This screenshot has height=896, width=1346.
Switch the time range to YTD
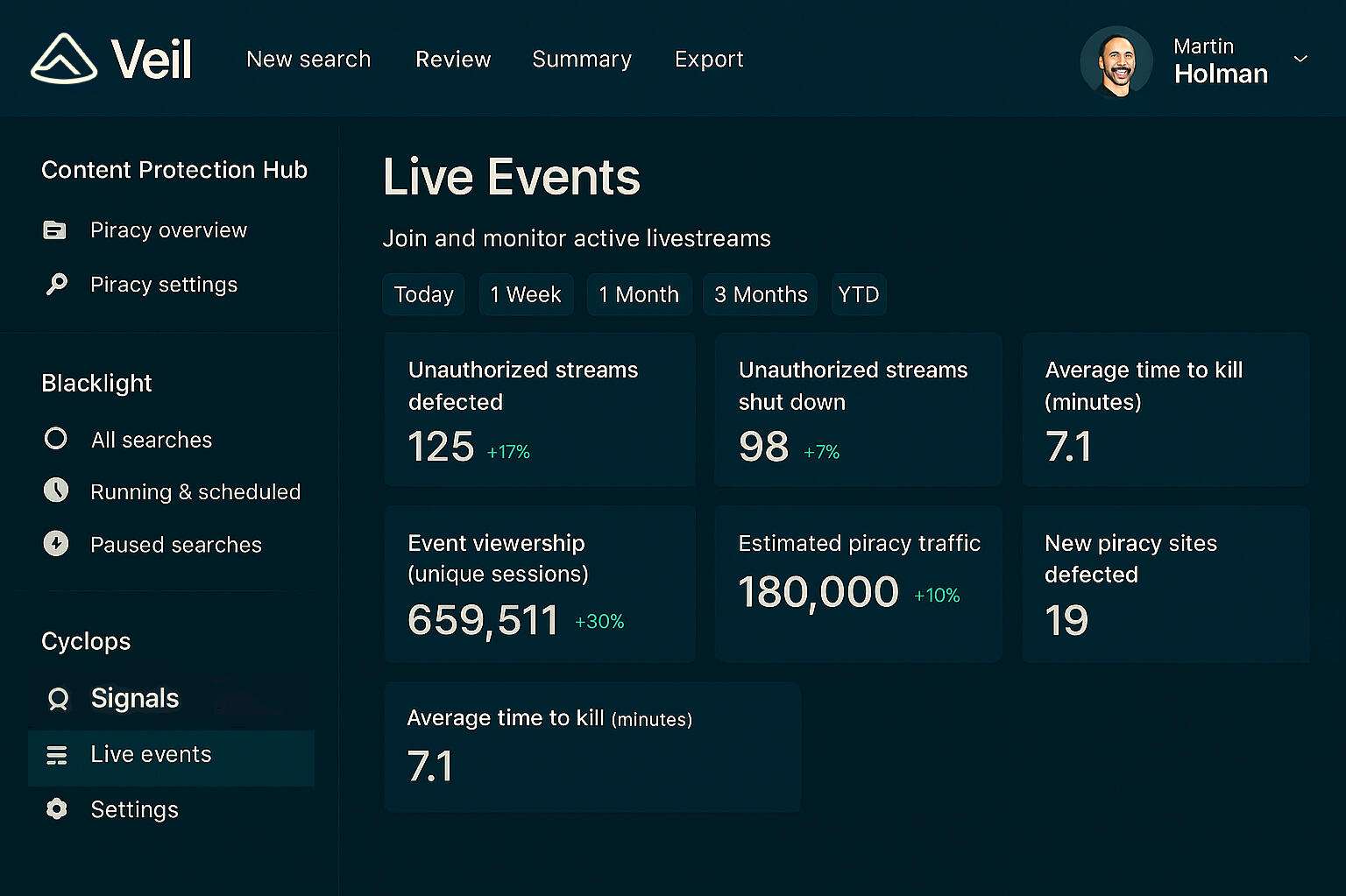point(859,294)
